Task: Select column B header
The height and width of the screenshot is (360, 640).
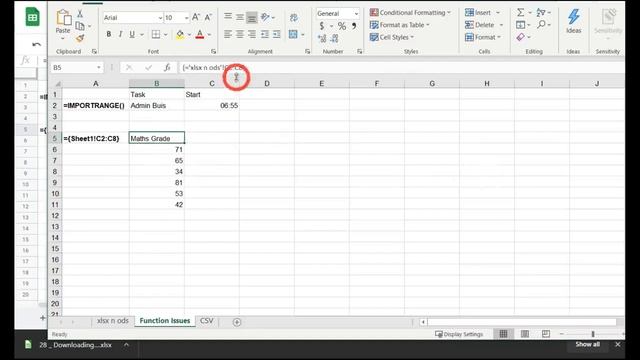Action: click(x=157, y=84)
